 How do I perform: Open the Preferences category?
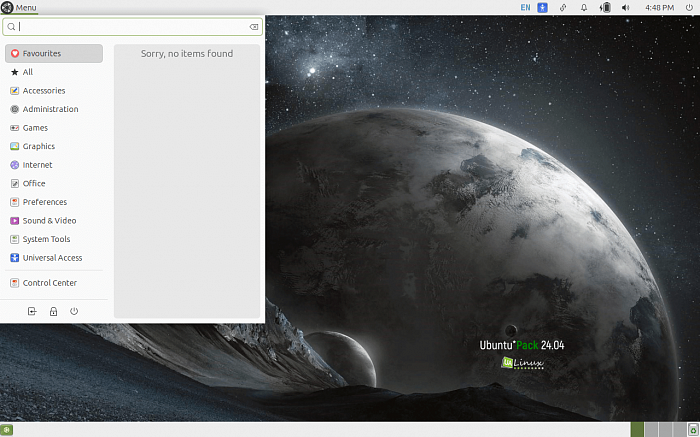[x=54, y=202]
